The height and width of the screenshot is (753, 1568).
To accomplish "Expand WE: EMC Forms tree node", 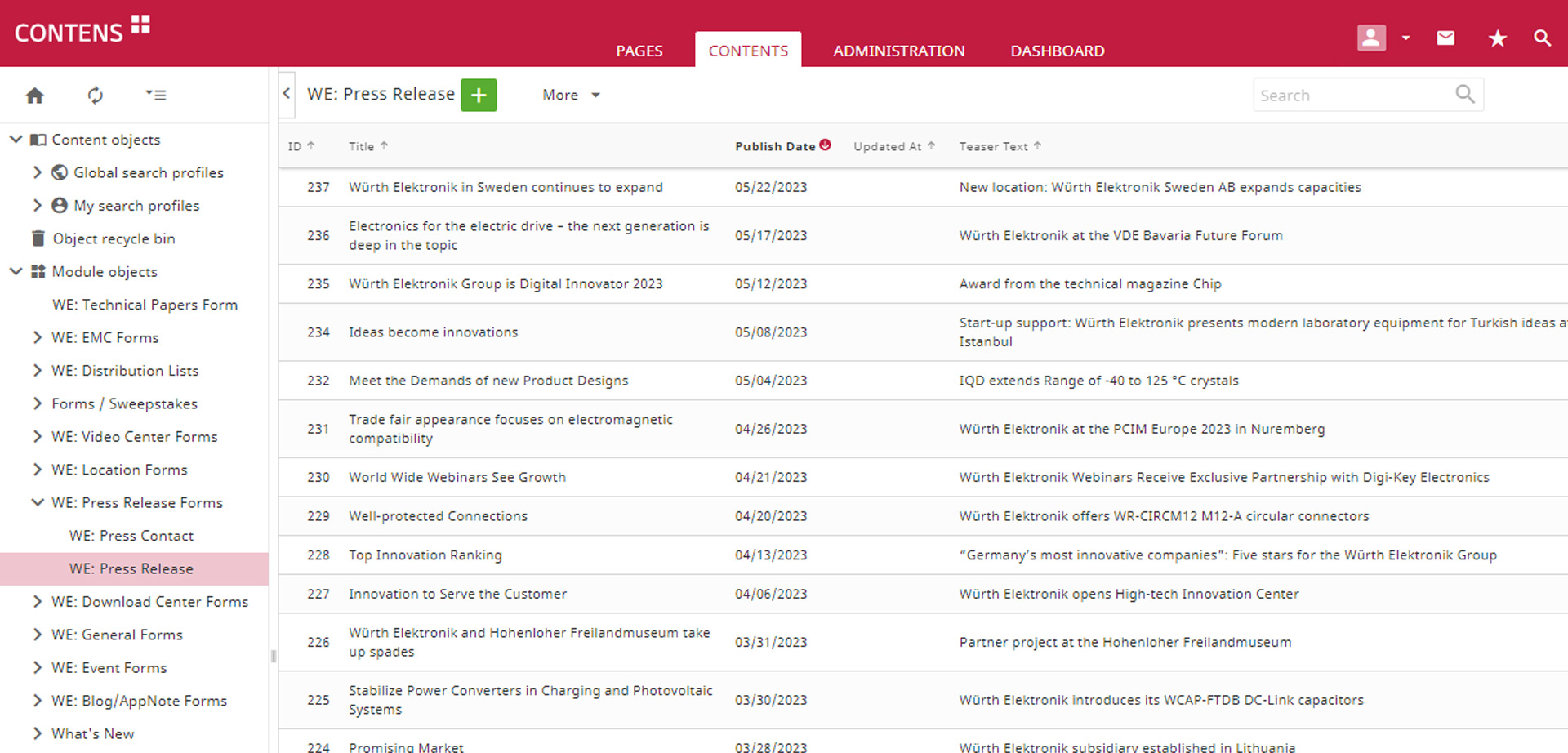I will [x=38, y=337].
